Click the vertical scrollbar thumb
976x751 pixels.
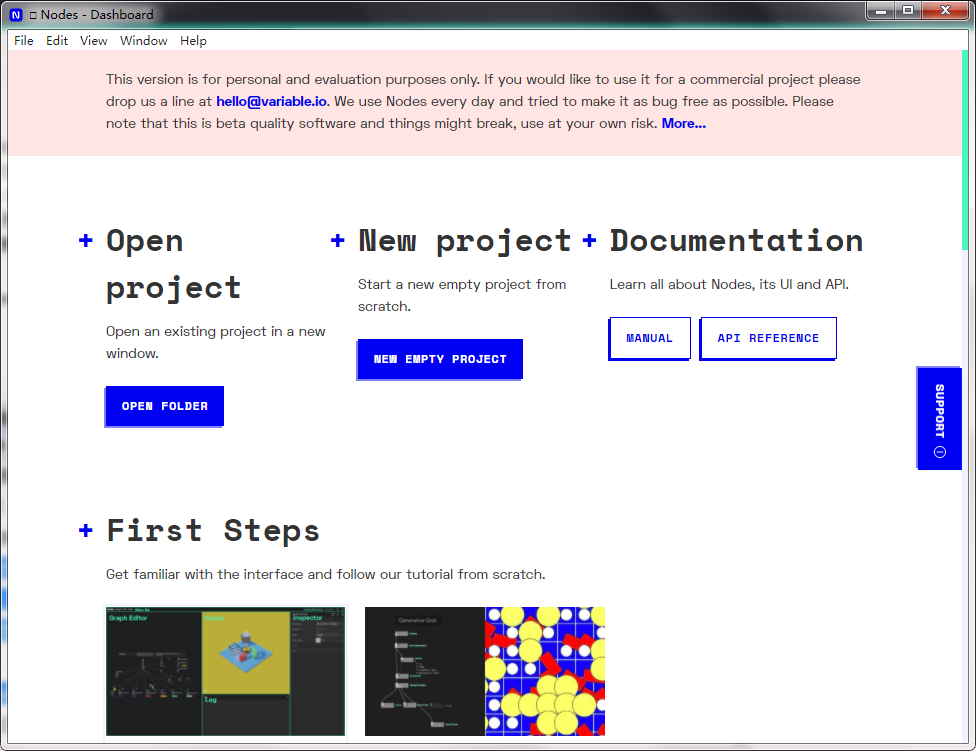tap(965, 149)
